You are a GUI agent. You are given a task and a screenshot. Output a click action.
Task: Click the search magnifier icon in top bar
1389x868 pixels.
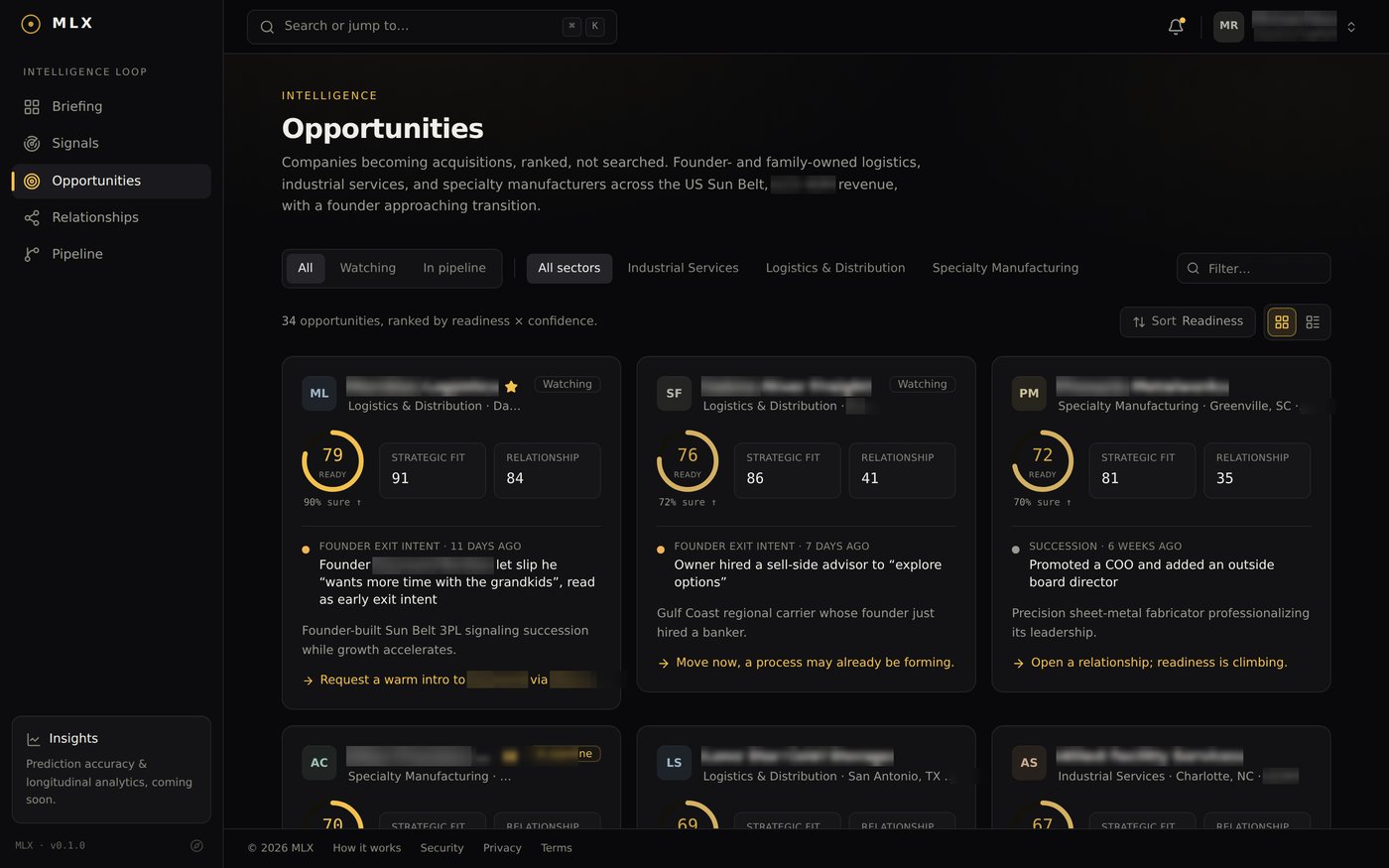coord(267,27)
